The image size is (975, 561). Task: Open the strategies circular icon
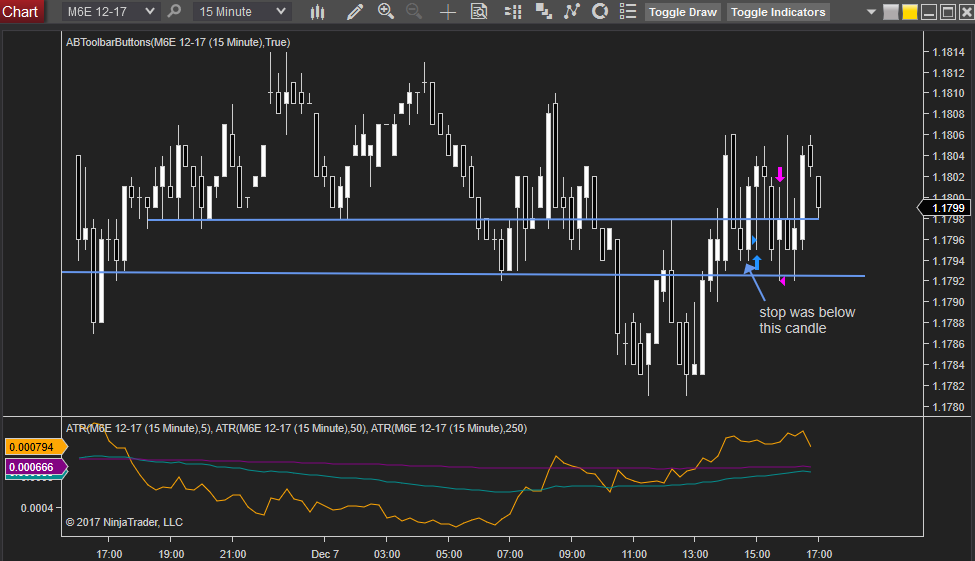coord(599,11)
